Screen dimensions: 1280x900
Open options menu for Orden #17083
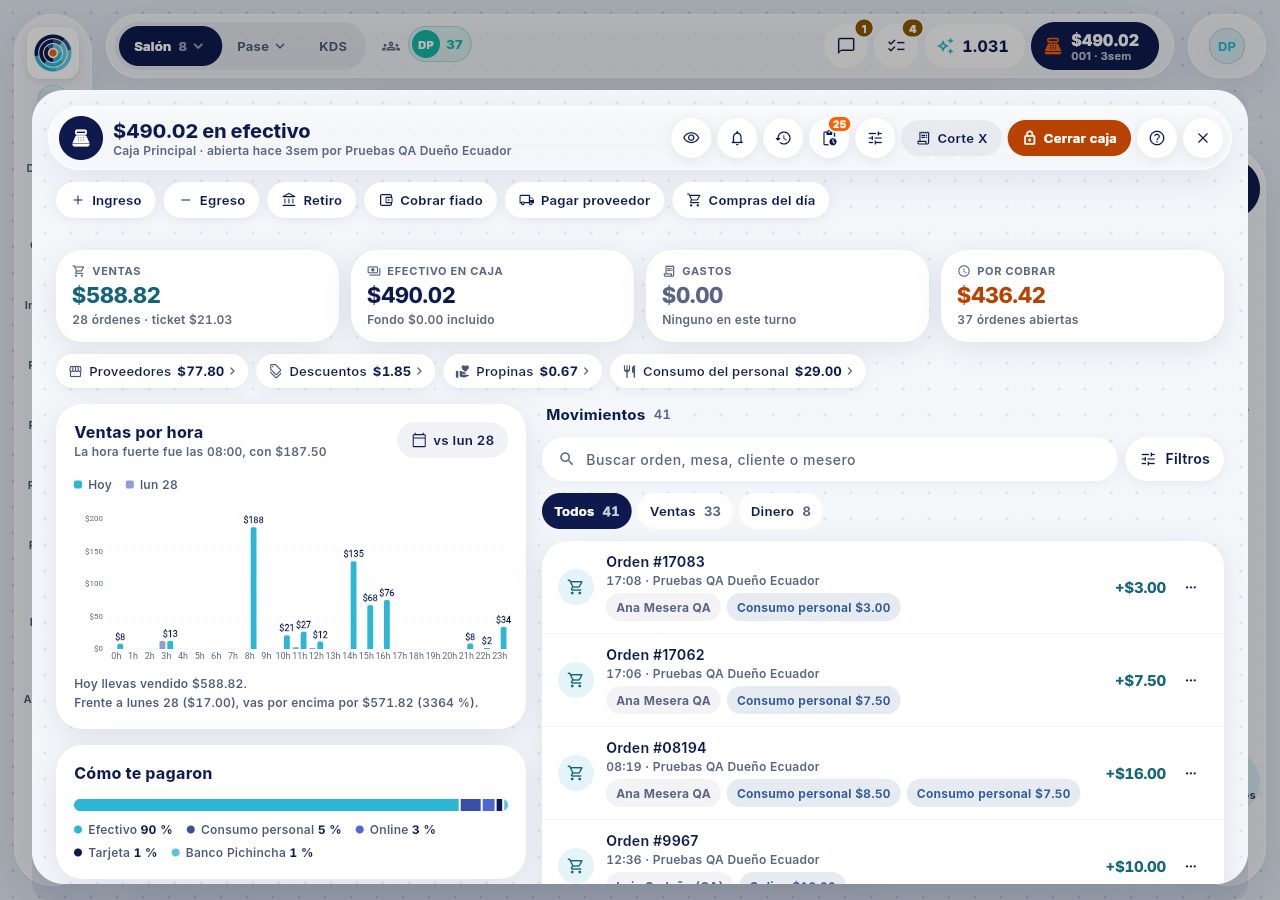1190,587
